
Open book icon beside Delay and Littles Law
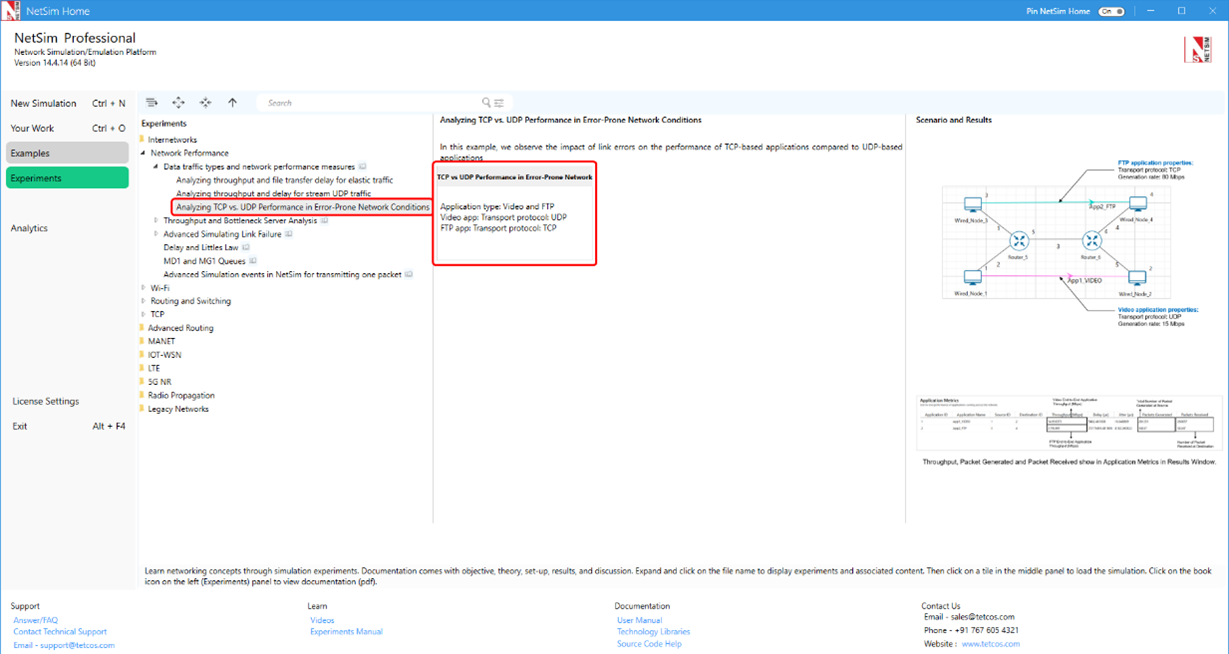click(247, 247)
